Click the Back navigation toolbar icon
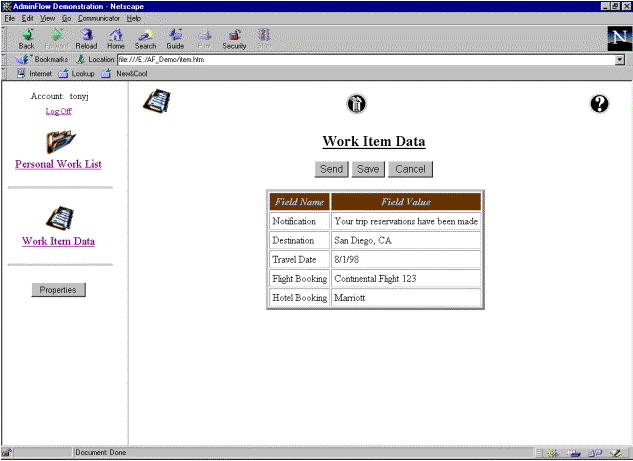633x461 pixels. click(x=26, y=38)
